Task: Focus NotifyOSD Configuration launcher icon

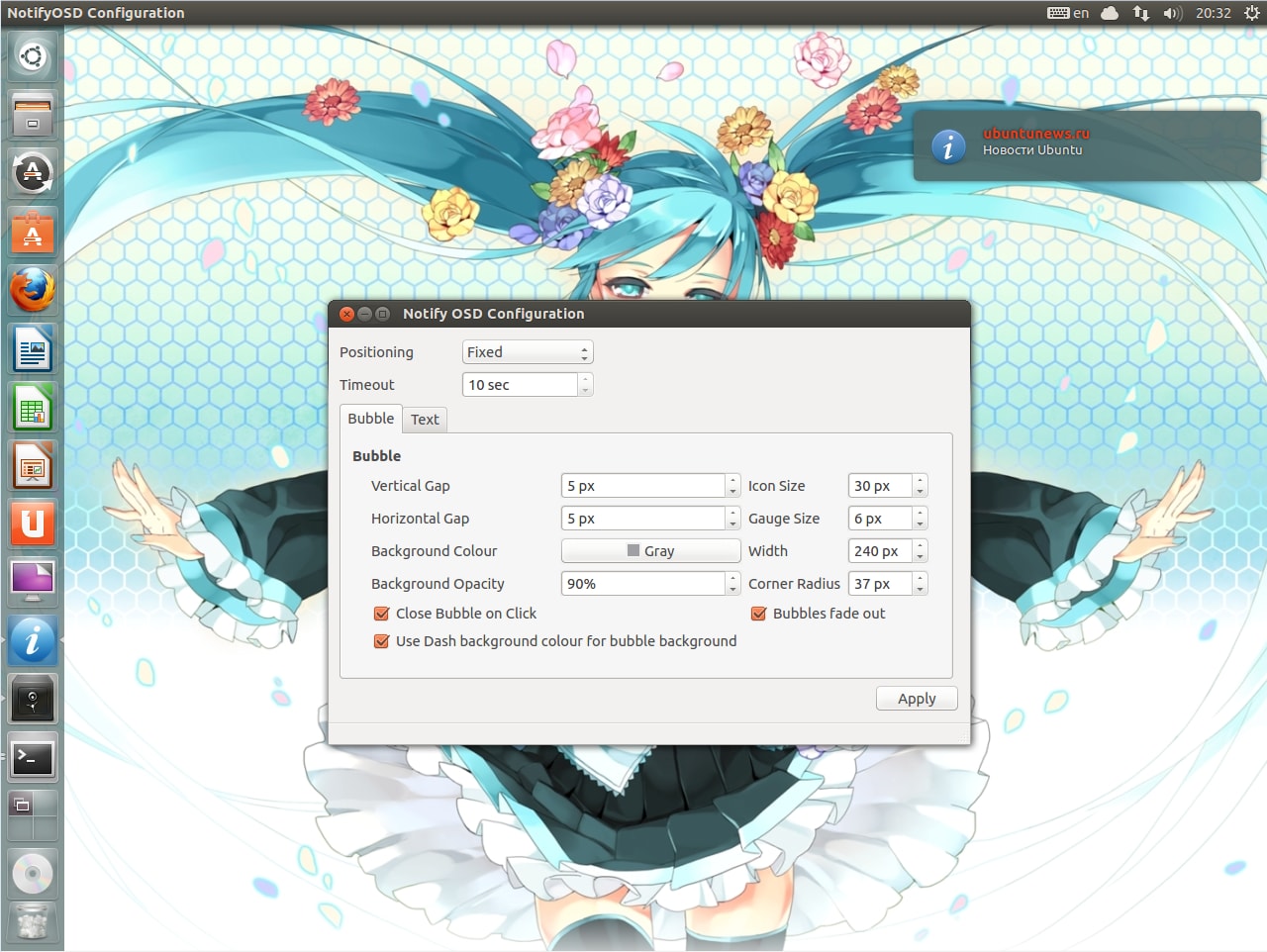Action: [x=33, y=640]
